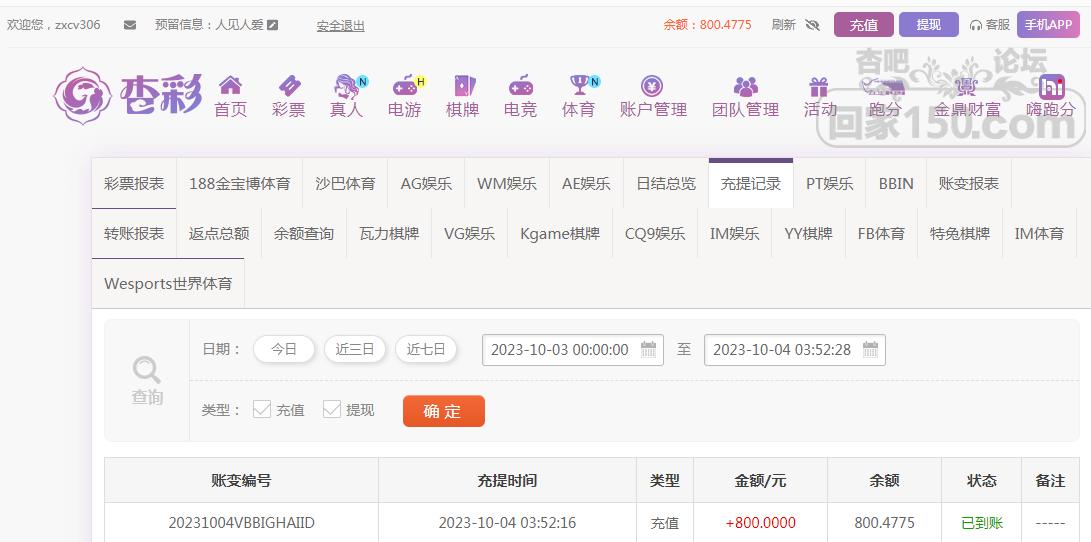Open the 跑分 menu icon

pyautogui.click(x=885, y=86)
